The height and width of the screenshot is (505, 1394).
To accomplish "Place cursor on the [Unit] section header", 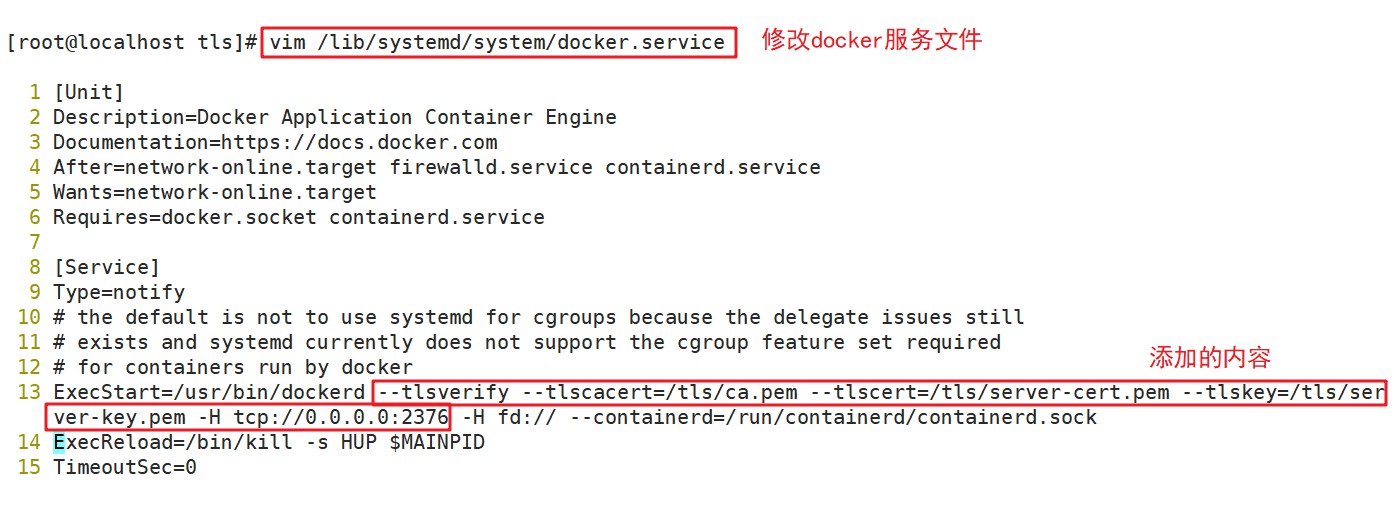I will (88, 92).
